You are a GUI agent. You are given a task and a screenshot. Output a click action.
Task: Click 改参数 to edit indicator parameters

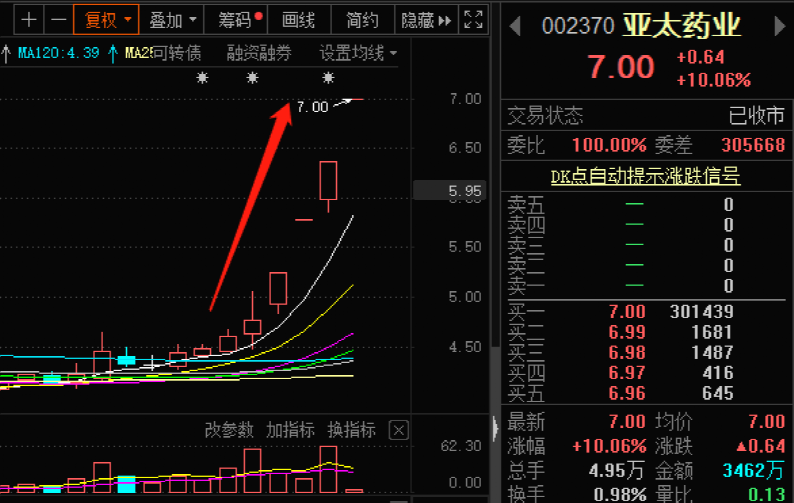[x=229, y=430]
